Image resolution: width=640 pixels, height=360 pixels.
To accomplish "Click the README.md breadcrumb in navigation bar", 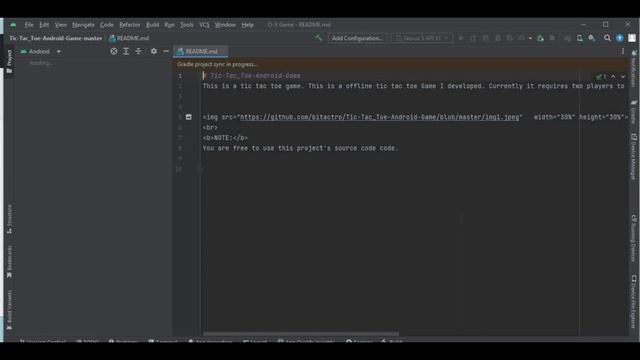I will (129, 38).
